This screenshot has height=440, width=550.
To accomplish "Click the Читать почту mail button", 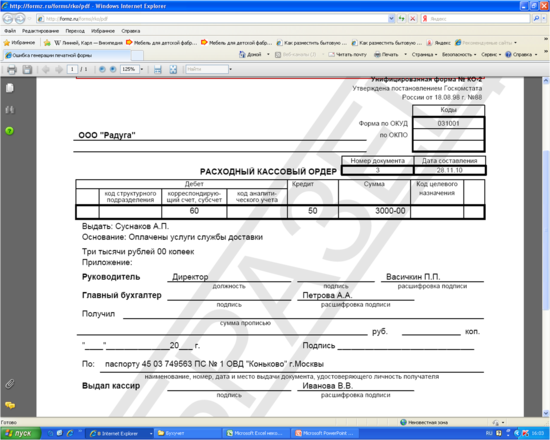I will 347,54.
